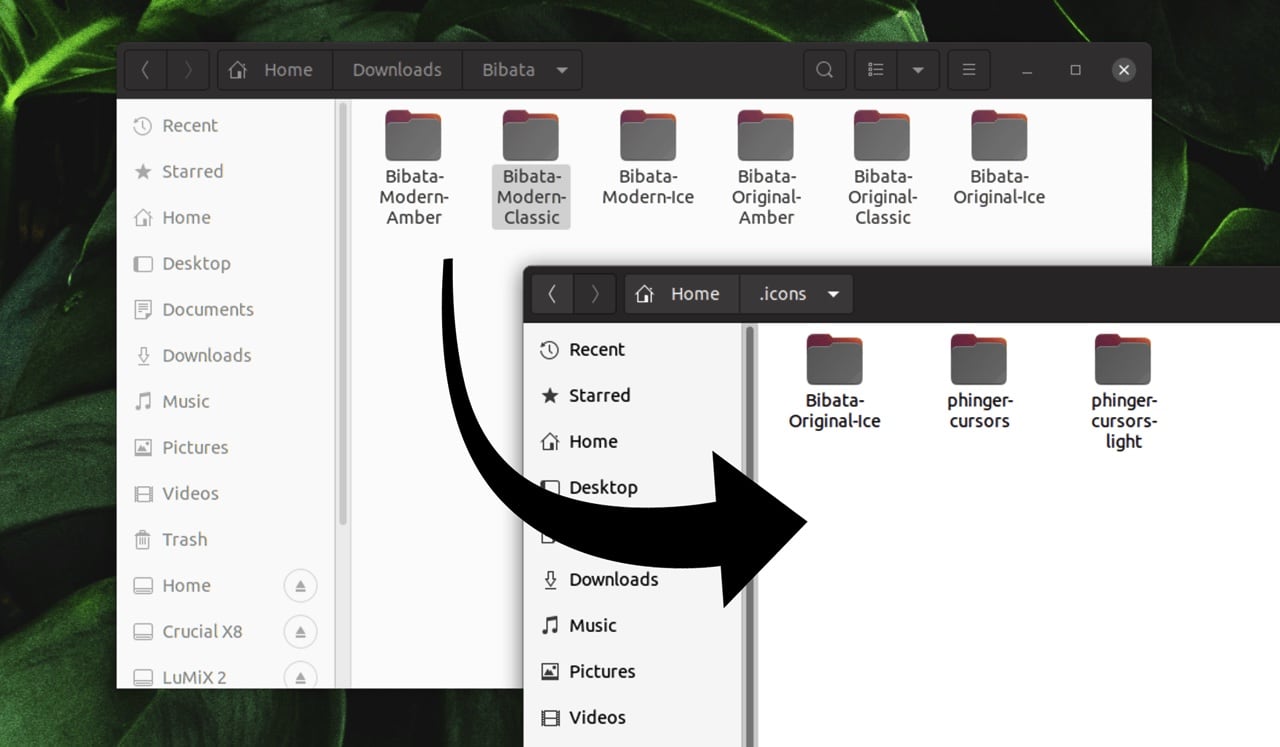Click Downloads breadcrumb in Bibata window
Image resolution: width=1280 pixels, height=747 pixels.
click(397, 70)
